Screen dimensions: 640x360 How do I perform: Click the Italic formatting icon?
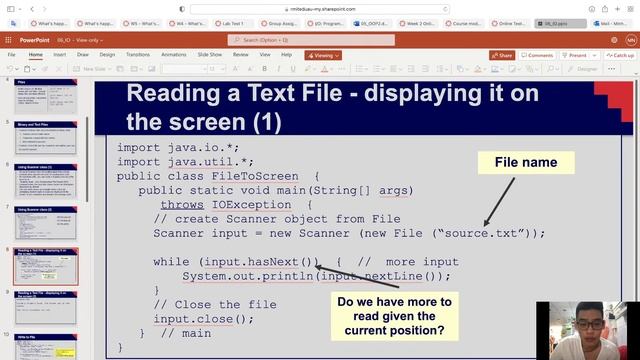[279, 69]
